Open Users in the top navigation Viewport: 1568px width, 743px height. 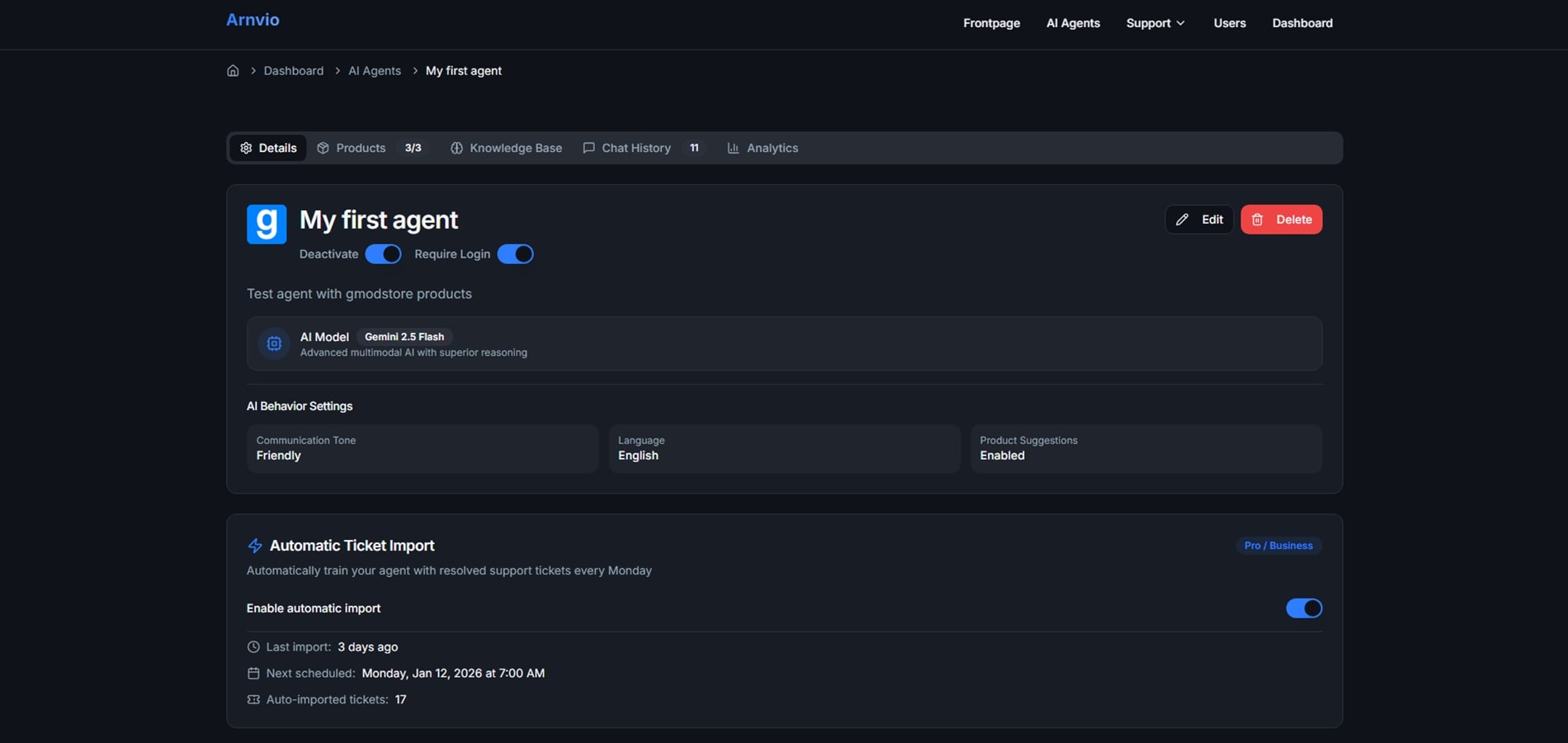point(1230,23)
